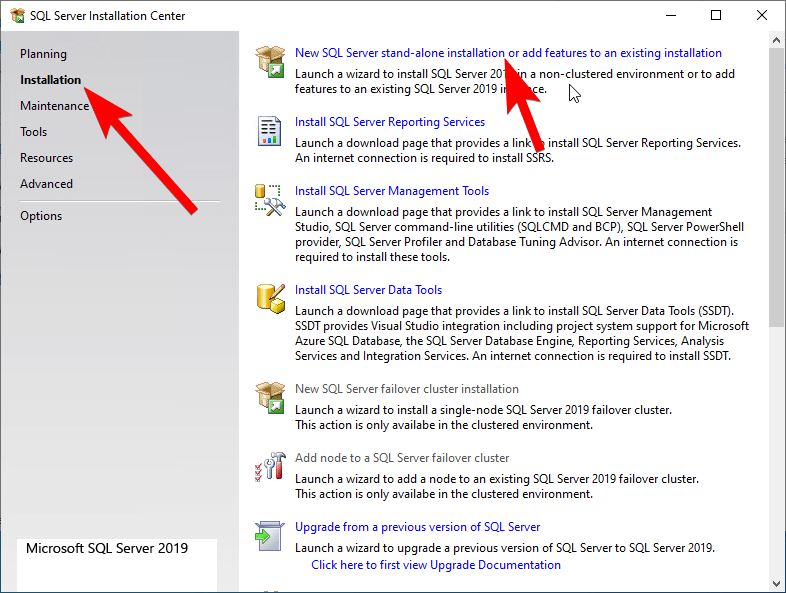Click New SQL Server failover cluster installation
The height and width of the screenshot is (593, 786).
[407, 389]
